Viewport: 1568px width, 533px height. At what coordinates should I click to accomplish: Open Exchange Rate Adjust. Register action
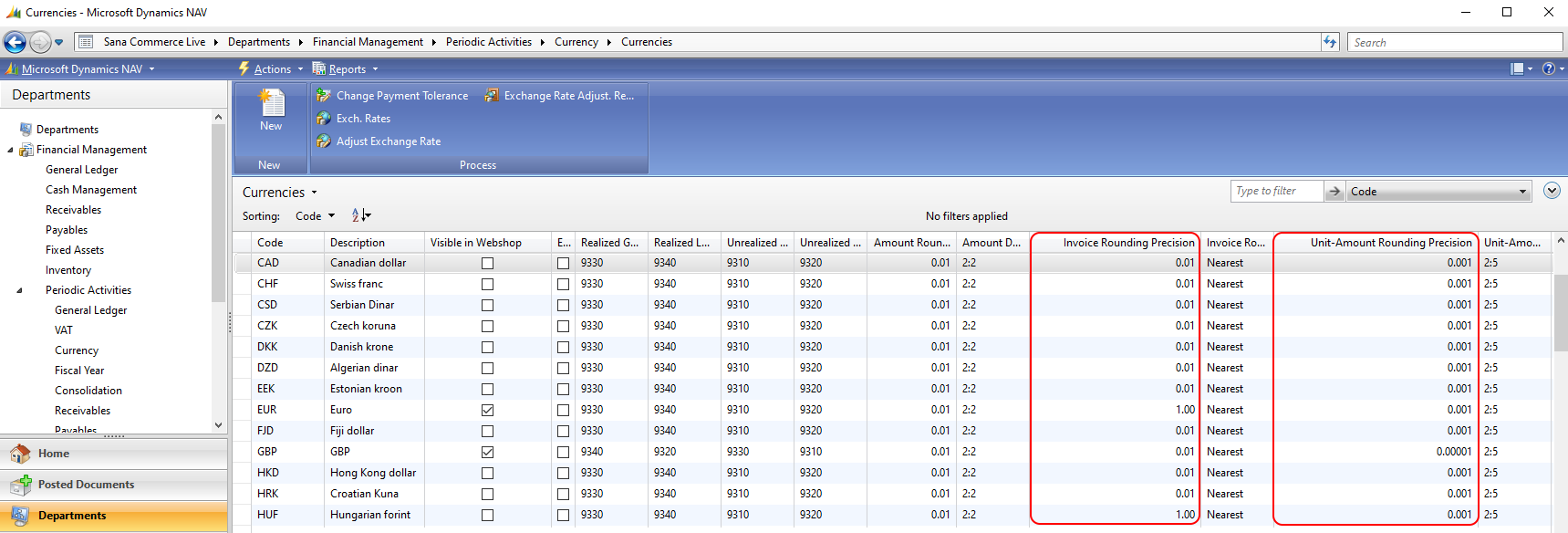(559, 95)
